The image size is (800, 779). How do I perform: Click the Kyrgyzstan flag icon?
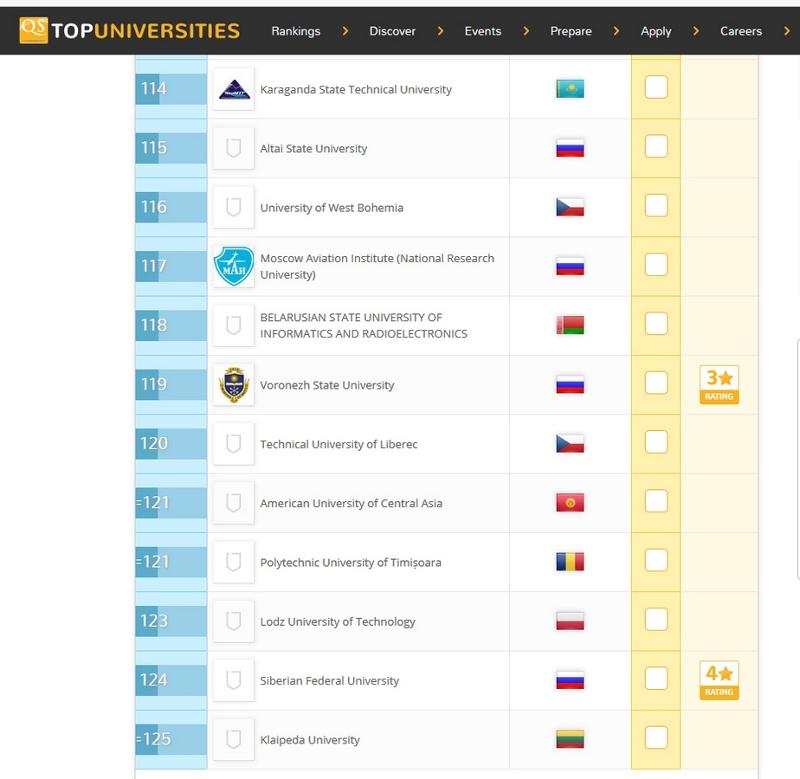click(569, 503)
